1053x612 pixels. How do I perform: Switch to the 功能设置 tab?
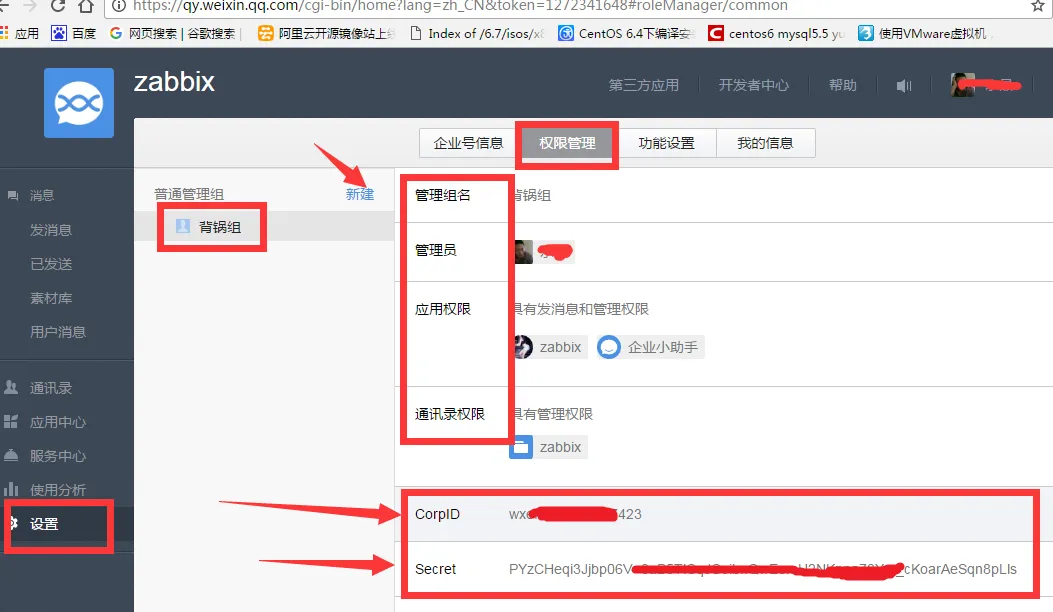(x=666, y=143)
